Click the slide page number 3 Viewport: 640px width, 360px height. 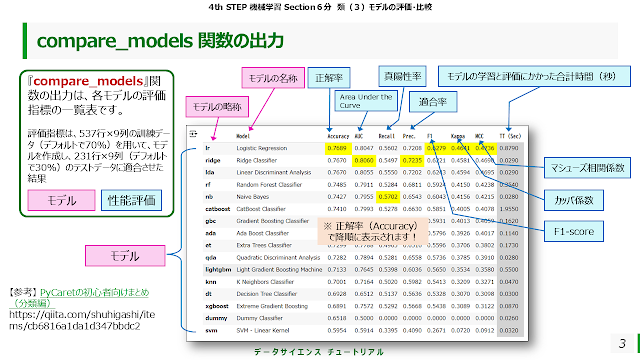tap(622, 344)
